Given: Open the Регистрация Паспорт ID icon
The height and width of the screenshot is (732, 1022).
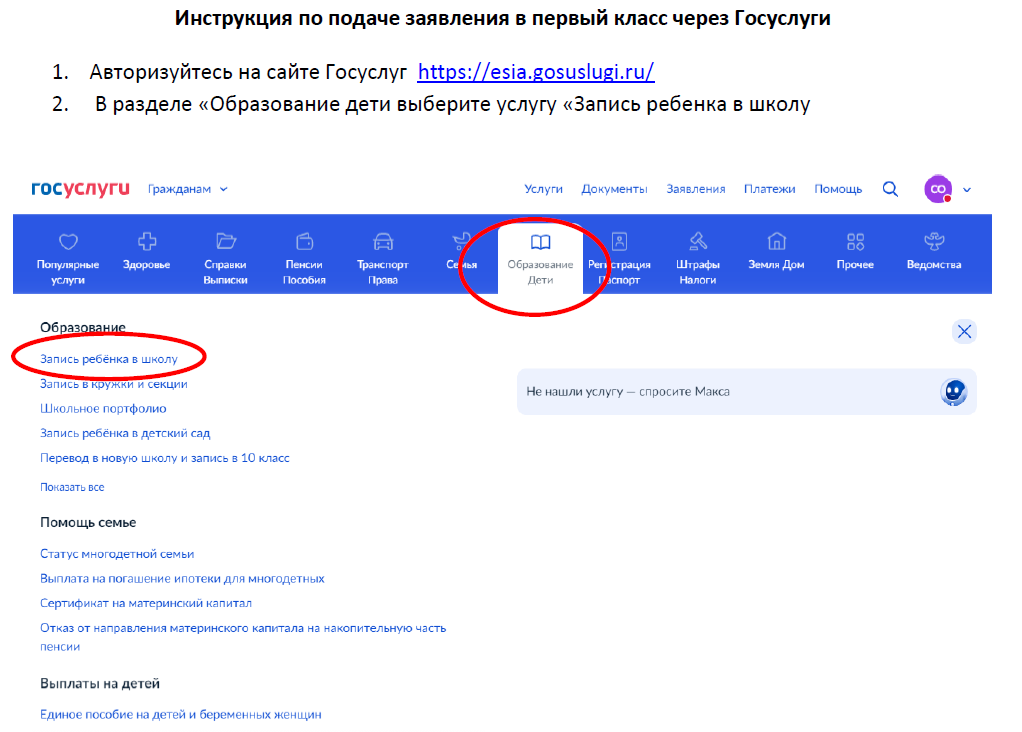Looking at the screenshot, I should click(x=619, y=242).
